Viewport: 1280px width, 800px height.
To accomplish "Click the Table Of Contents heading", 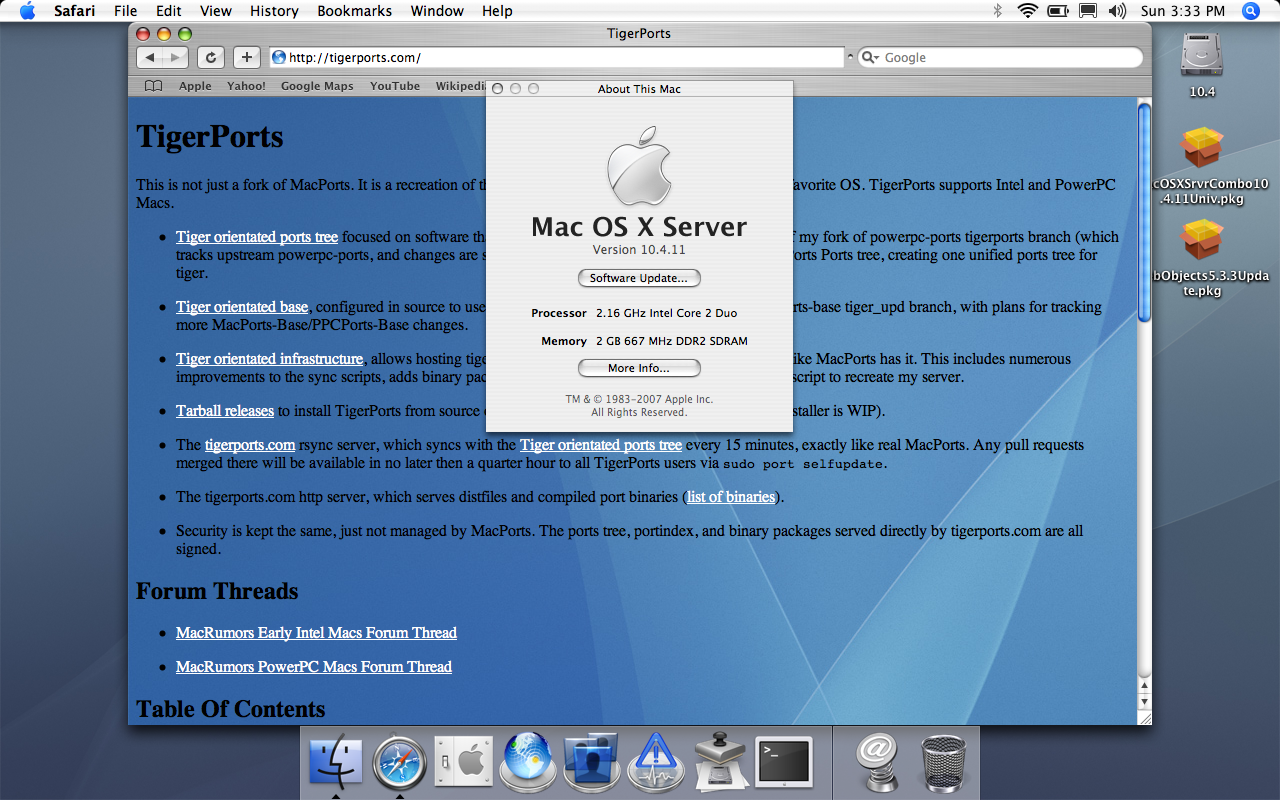I will coord(231,709).
